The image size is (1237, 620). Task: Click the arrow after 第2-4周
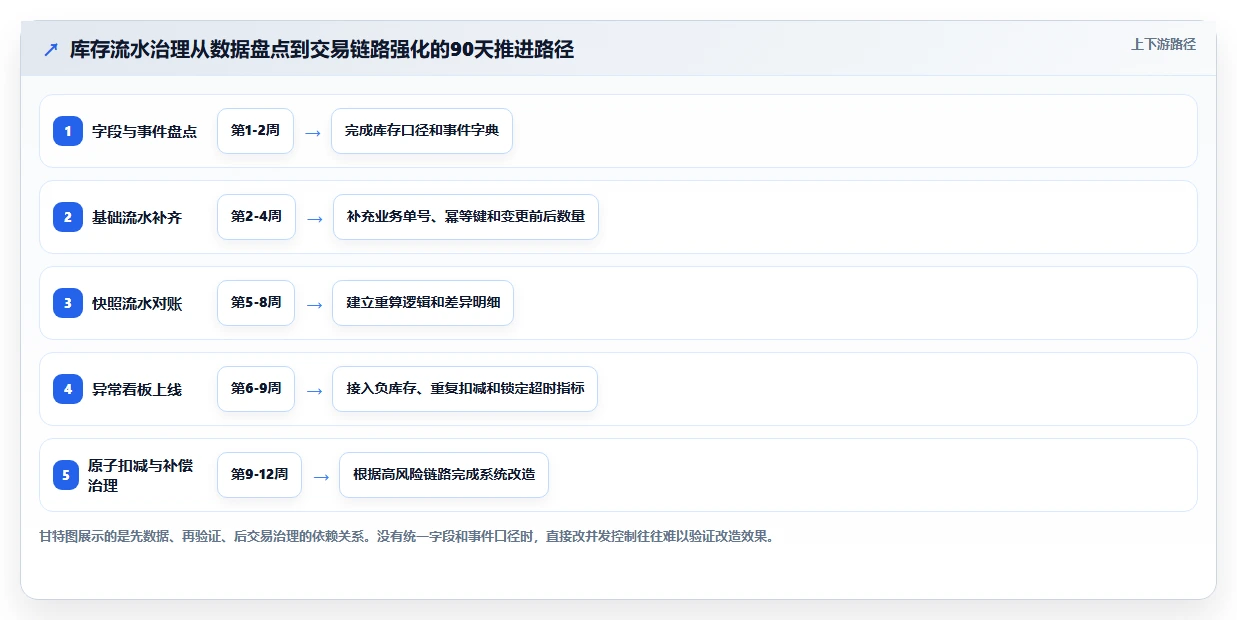pyautogui.click(x=314, y=218)
